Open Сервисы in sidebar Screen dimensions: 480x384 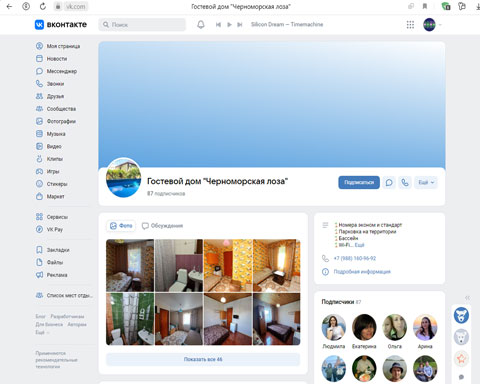(x=52, y=217)
